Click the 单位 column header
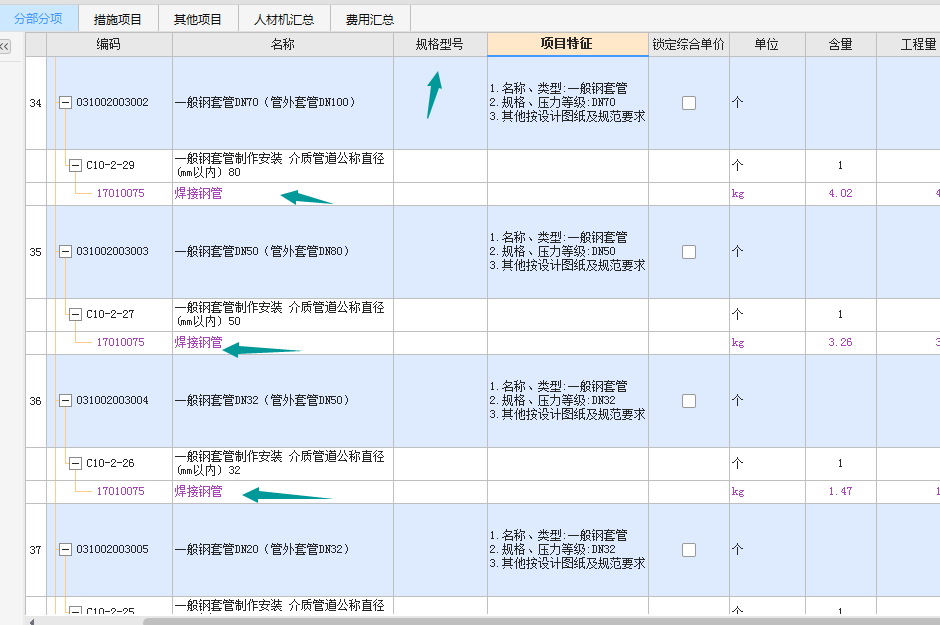Viewport: 940px width, 625px height. coord(767,44)
